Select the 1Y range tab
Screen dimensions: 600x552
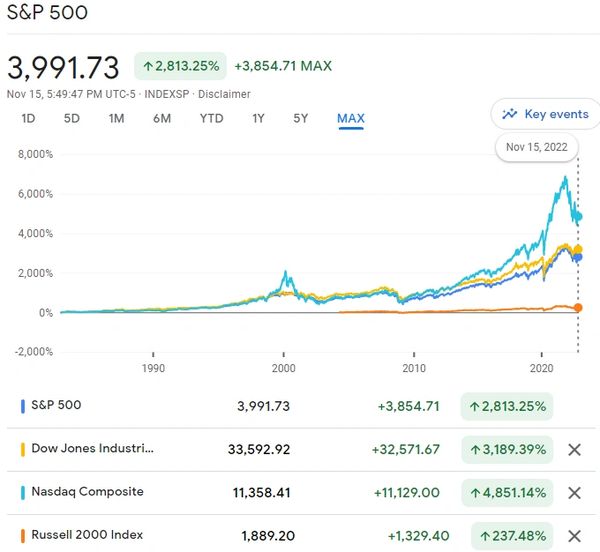point(258,118)
